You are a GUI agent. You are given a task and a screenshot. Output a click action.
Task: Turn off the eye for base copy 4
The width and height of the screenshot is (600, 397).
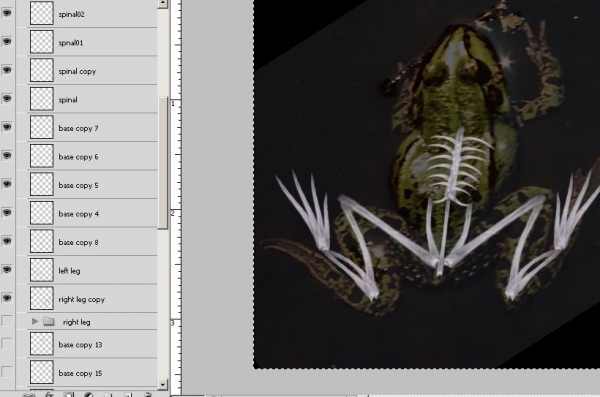tap(7, 212)
